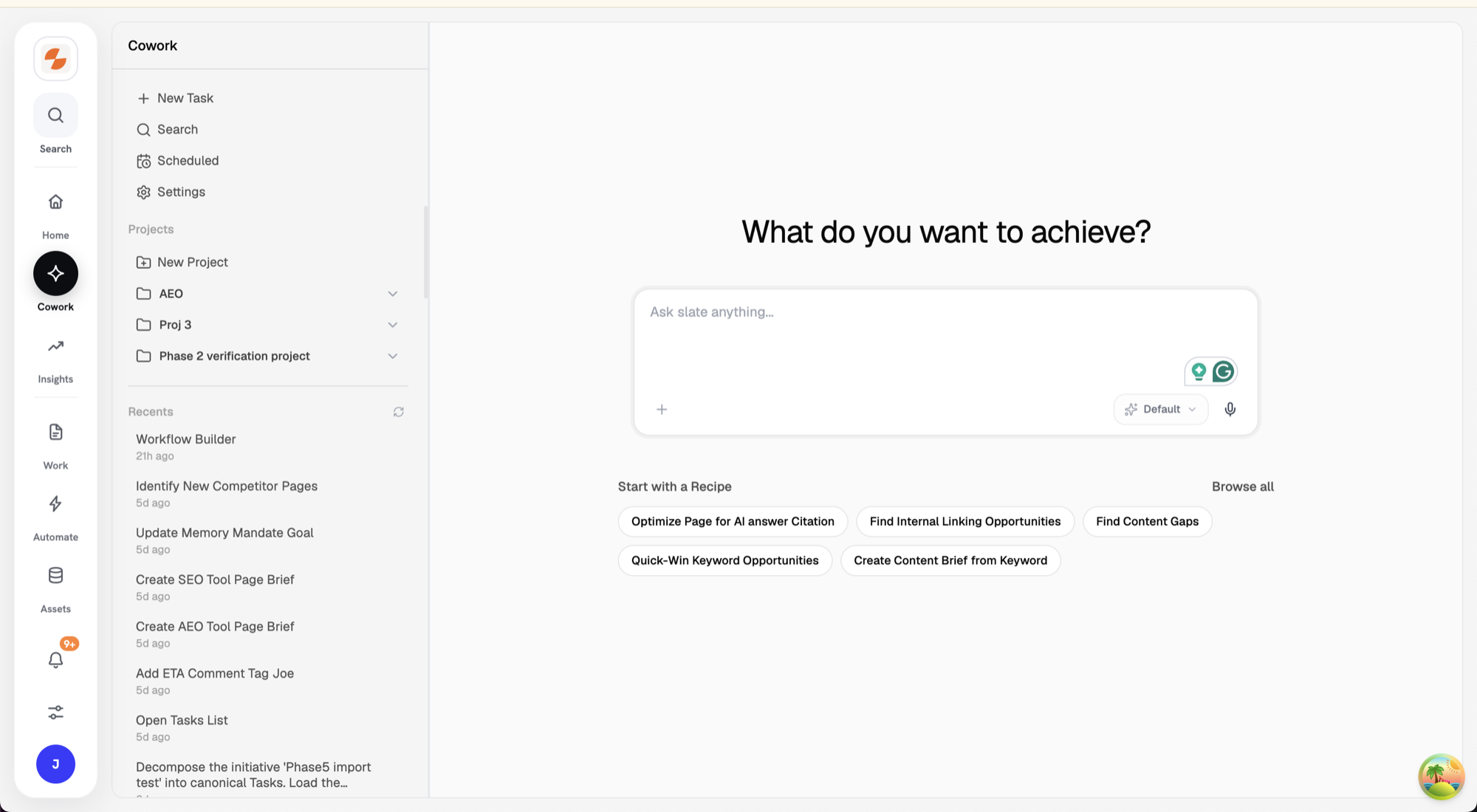1477x812 pixels.
Task: Open the Search icon in left rail
Action: tap(55, 115)
